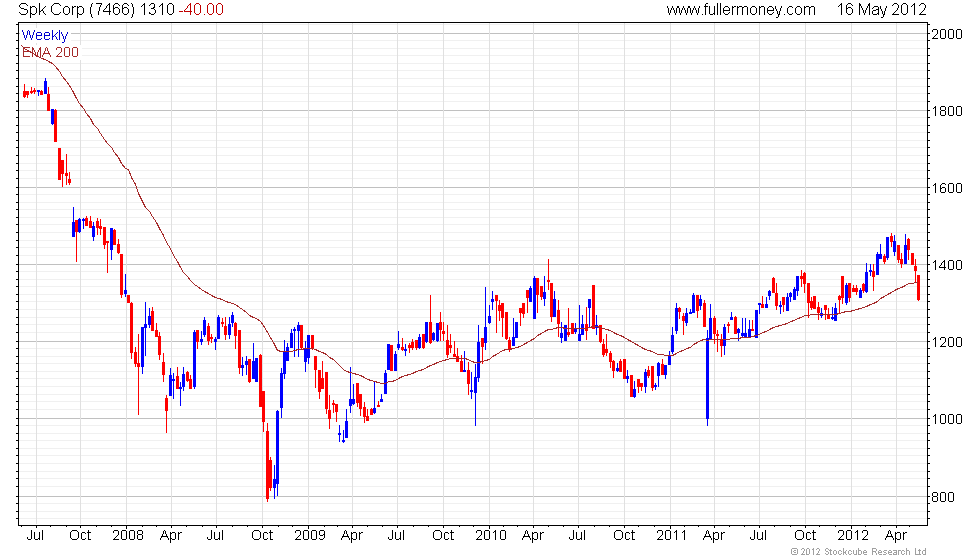Click the 1400 price axis label

[947, 265]
